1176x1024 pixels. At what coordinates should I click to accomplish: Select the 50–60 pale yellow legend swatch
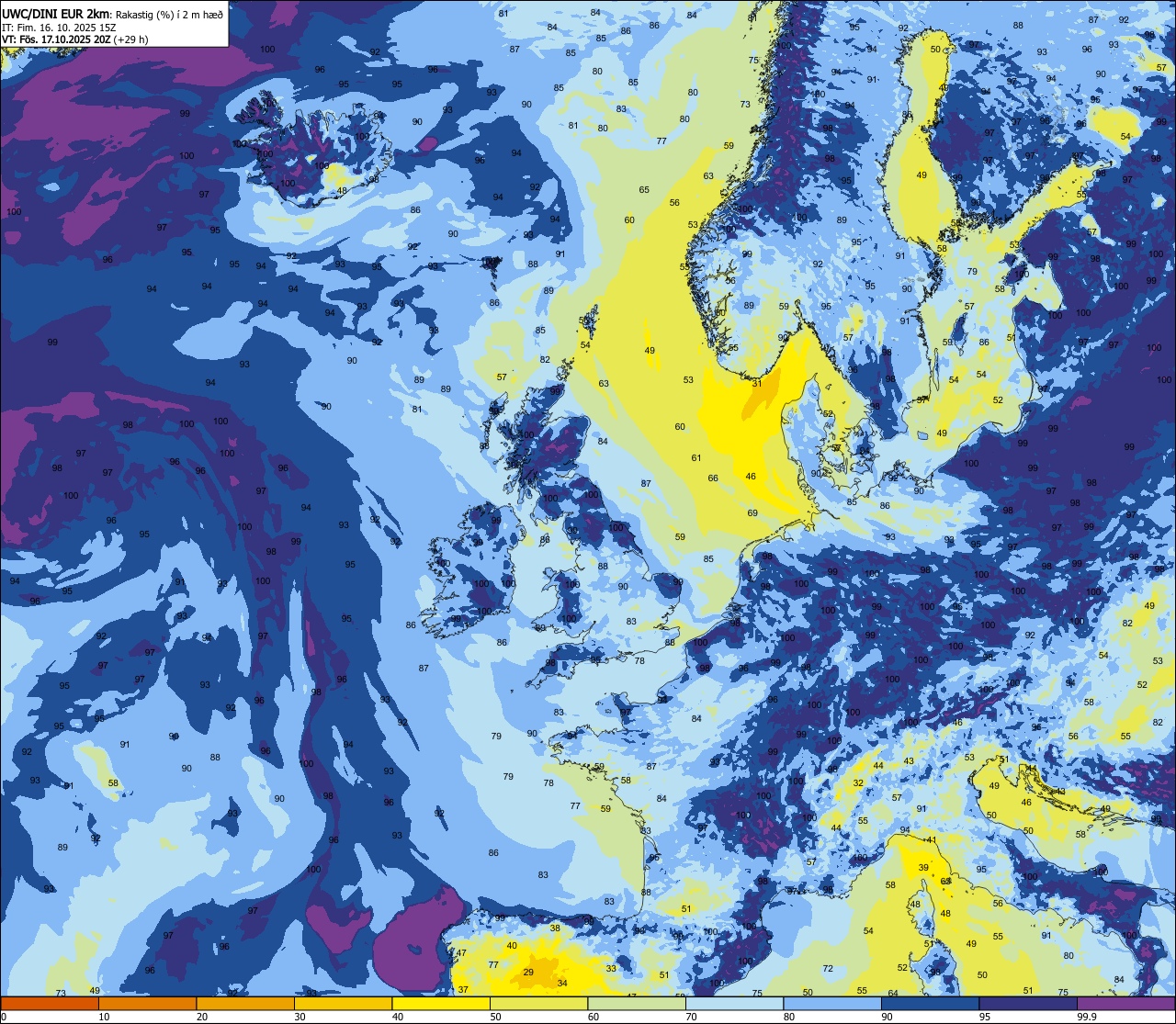pos(538,1003)
